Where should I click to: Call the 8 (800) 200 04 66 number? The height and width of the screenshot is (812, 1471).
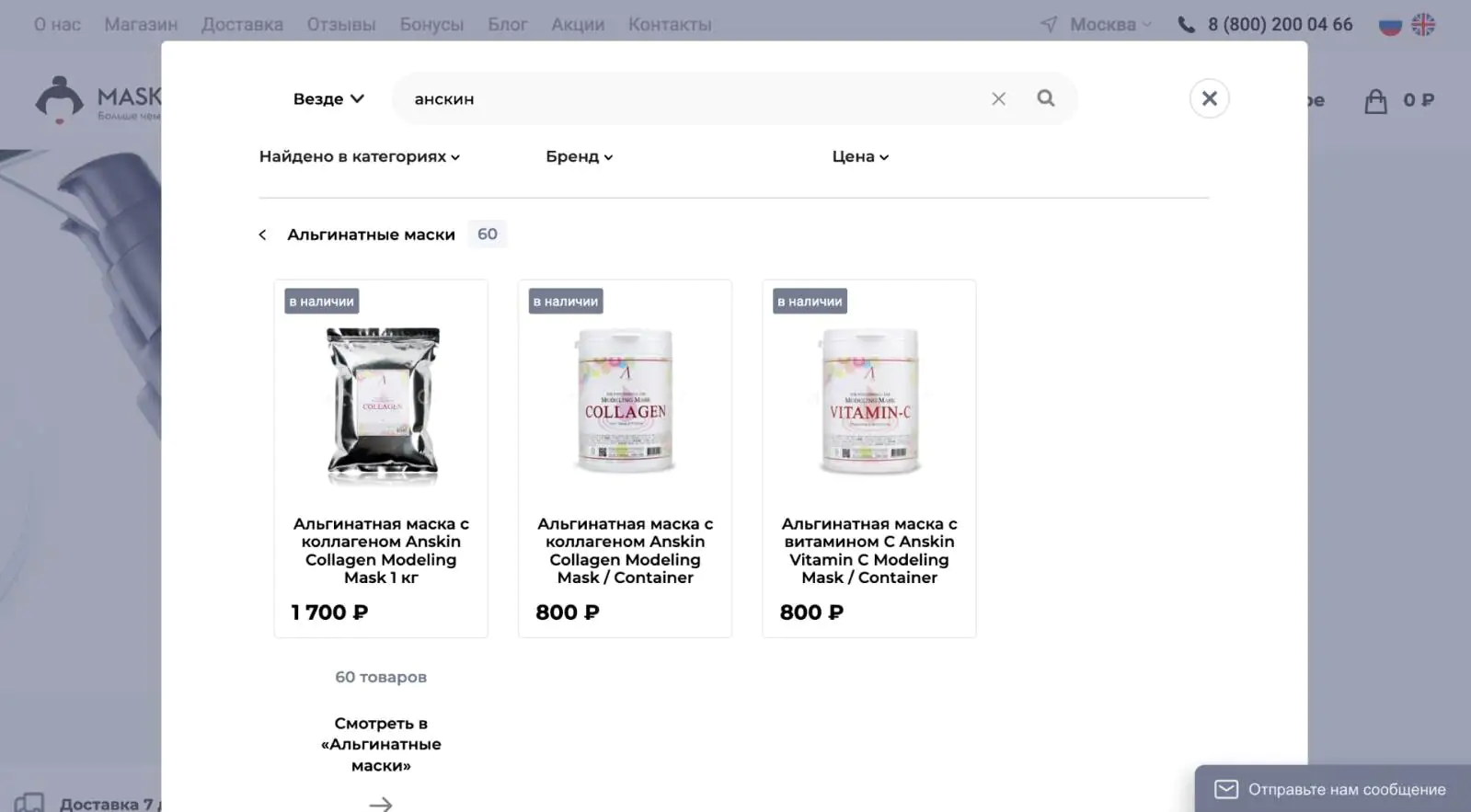1281,25
